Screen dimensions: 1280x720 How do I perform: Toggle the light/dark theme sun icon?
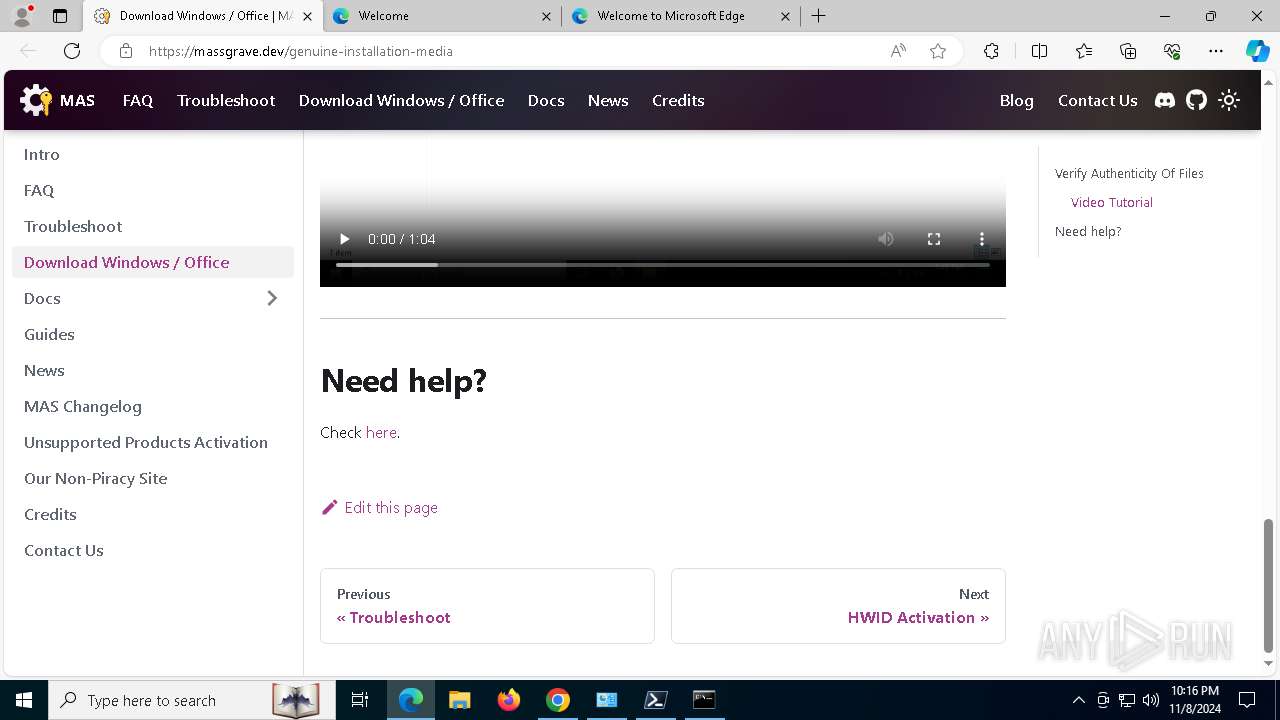pos(1229,100)
